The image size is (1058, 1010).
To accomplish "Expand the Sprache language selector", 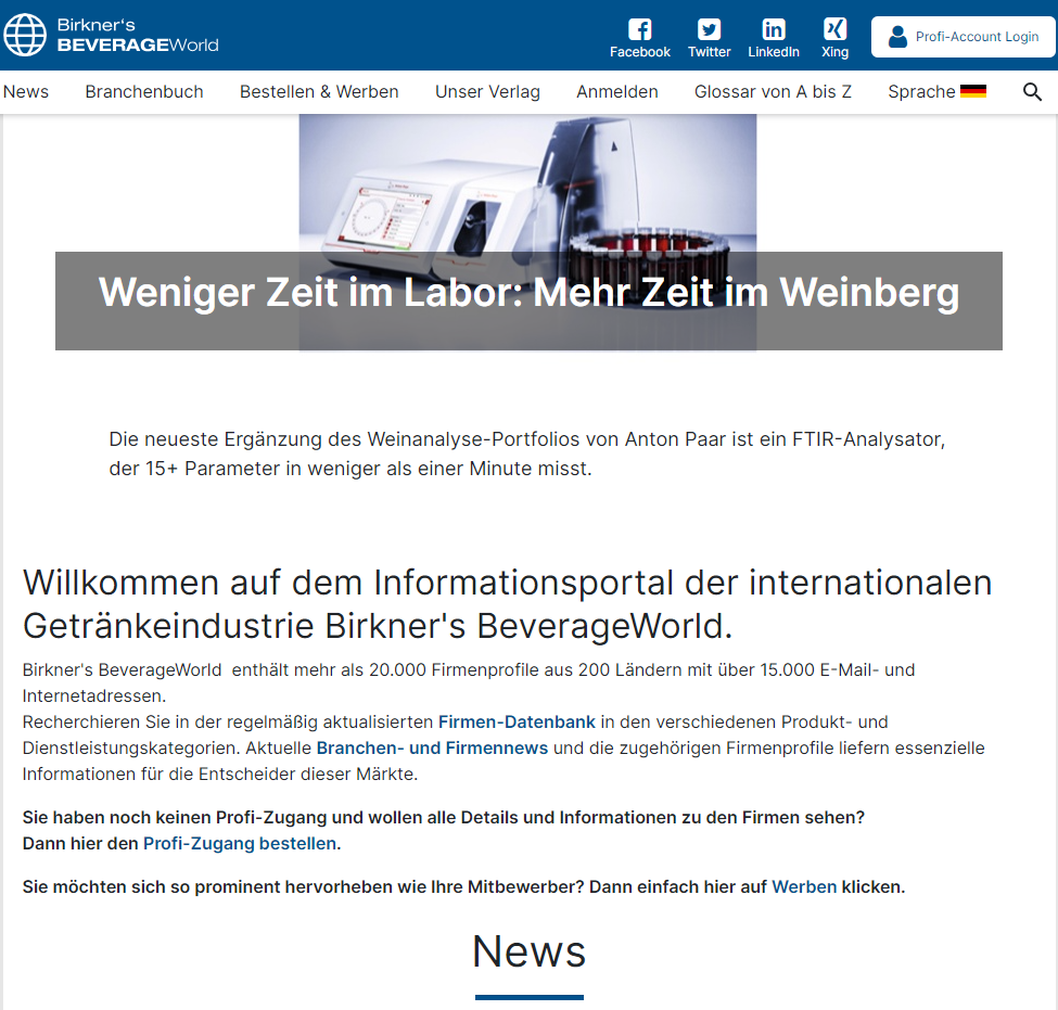I will point(937,92).
